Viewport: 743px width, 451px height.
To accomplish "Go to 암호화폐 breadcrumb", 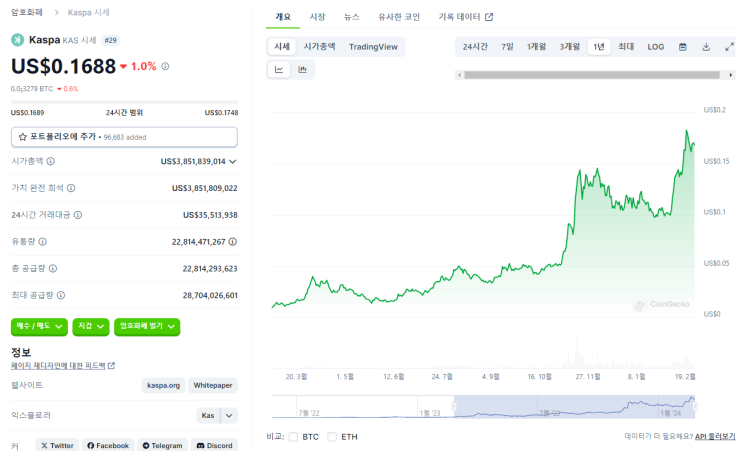I will click(27, 12).
